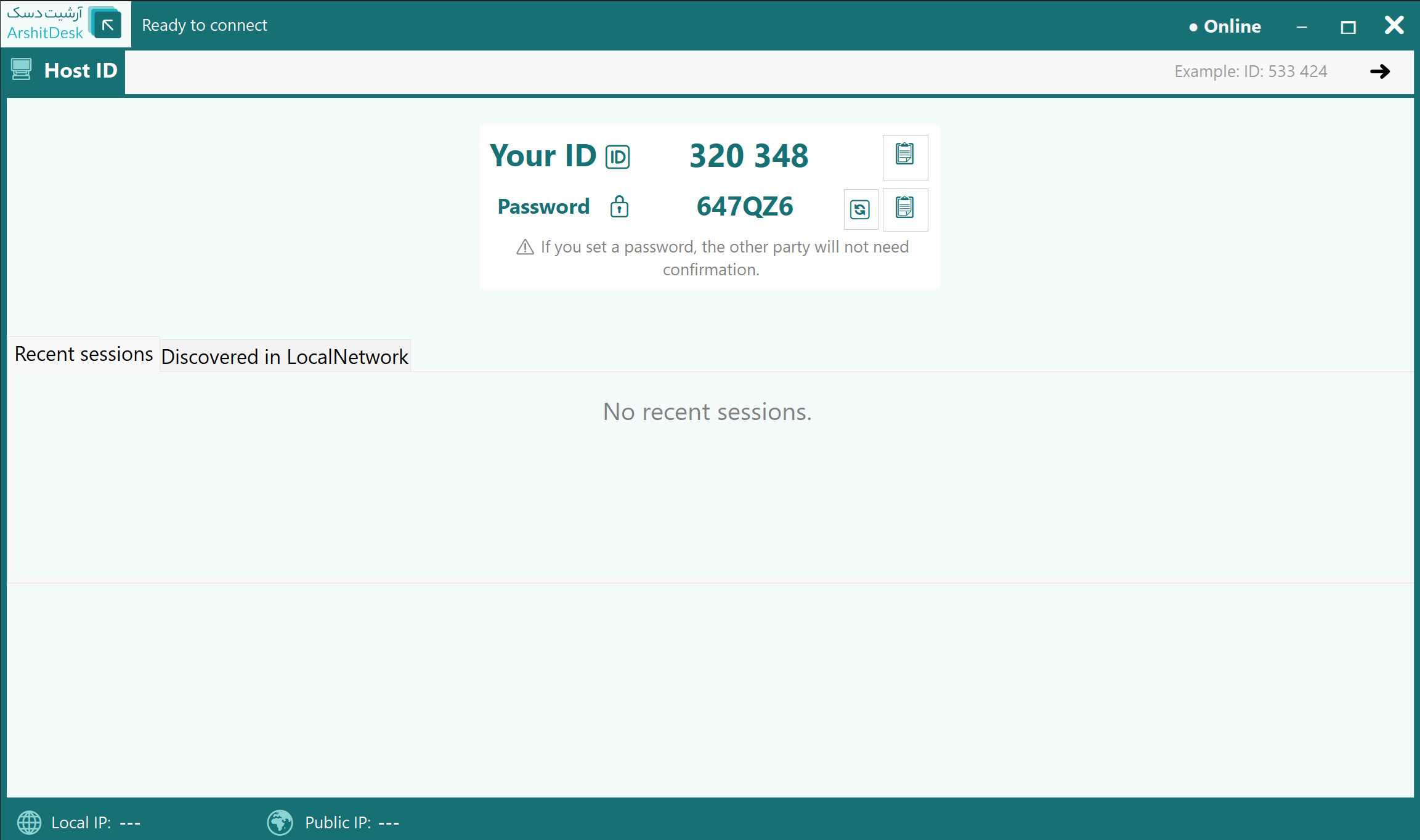The image size is (1420, 840).
Task: Click the Public IP earth icon
Action: 280,822
